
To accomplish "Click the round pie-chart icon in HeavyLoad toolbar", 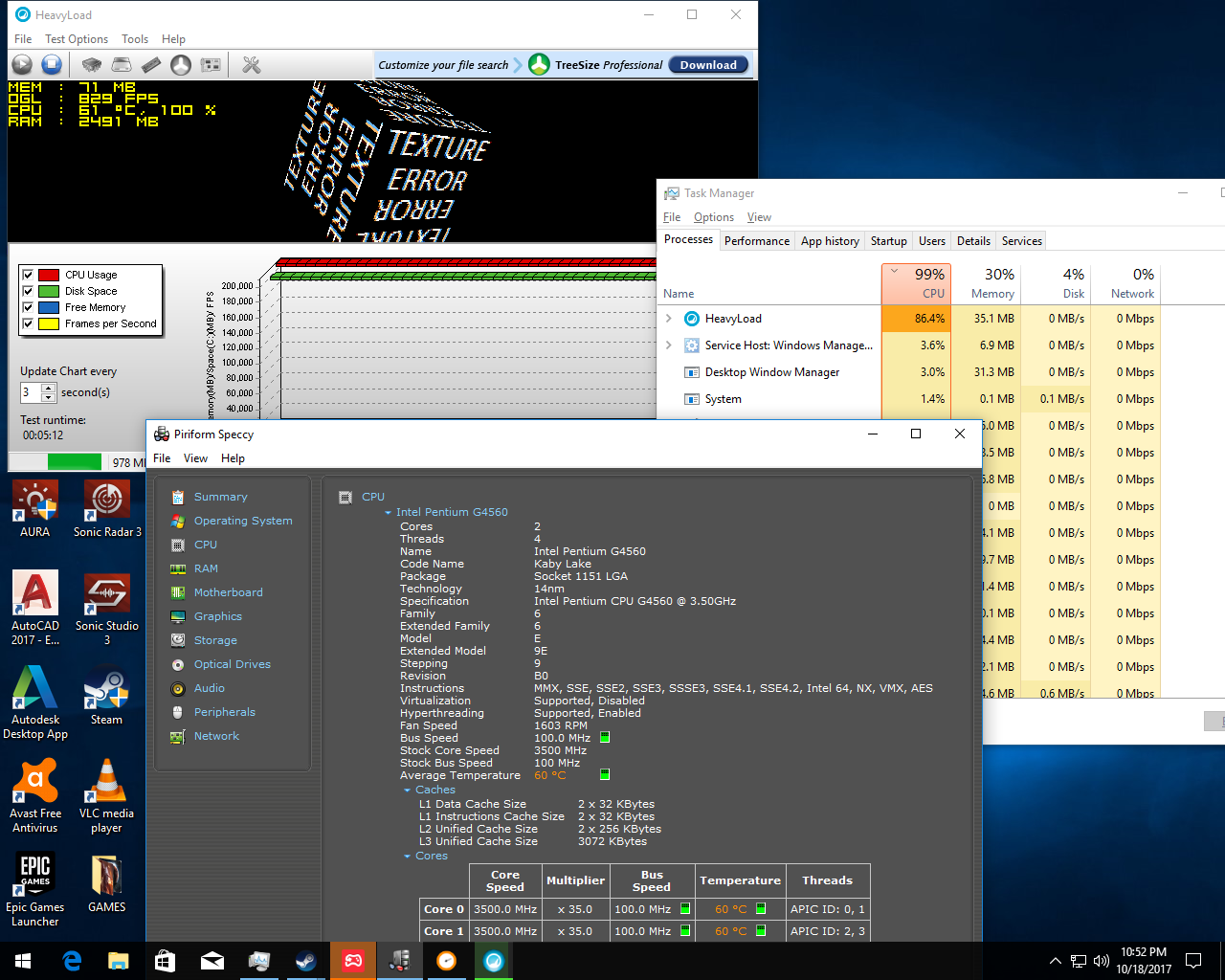I will [181, 64].
